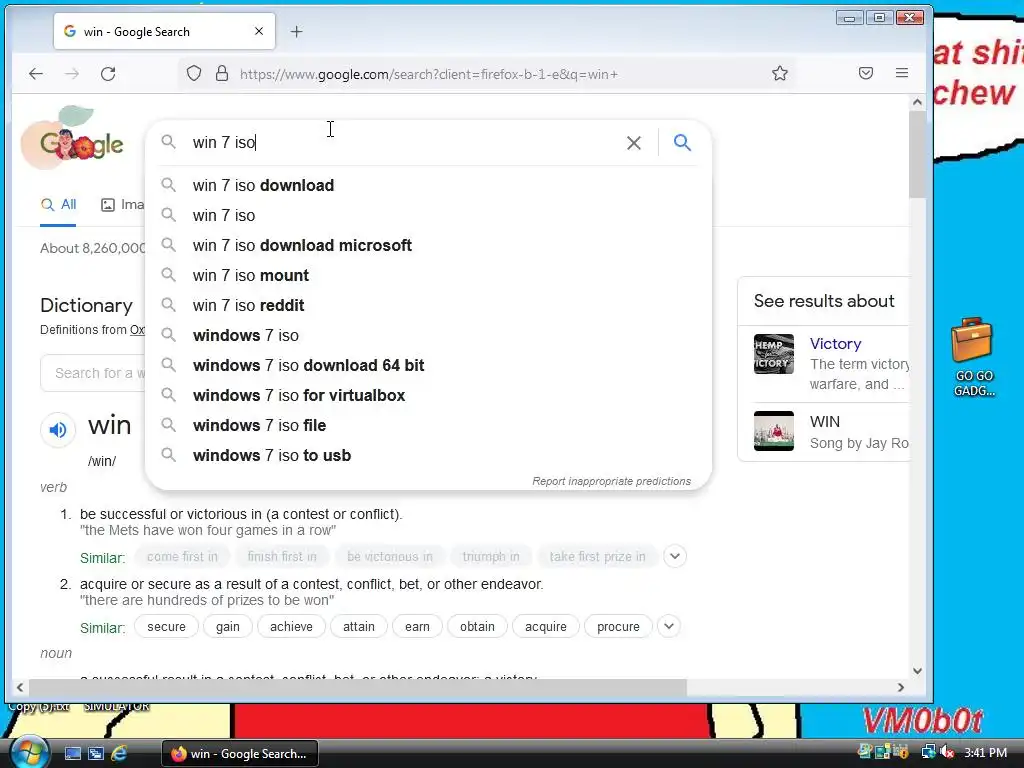Click the Firefox taskbar button 'win - Google Search...'

240,754
